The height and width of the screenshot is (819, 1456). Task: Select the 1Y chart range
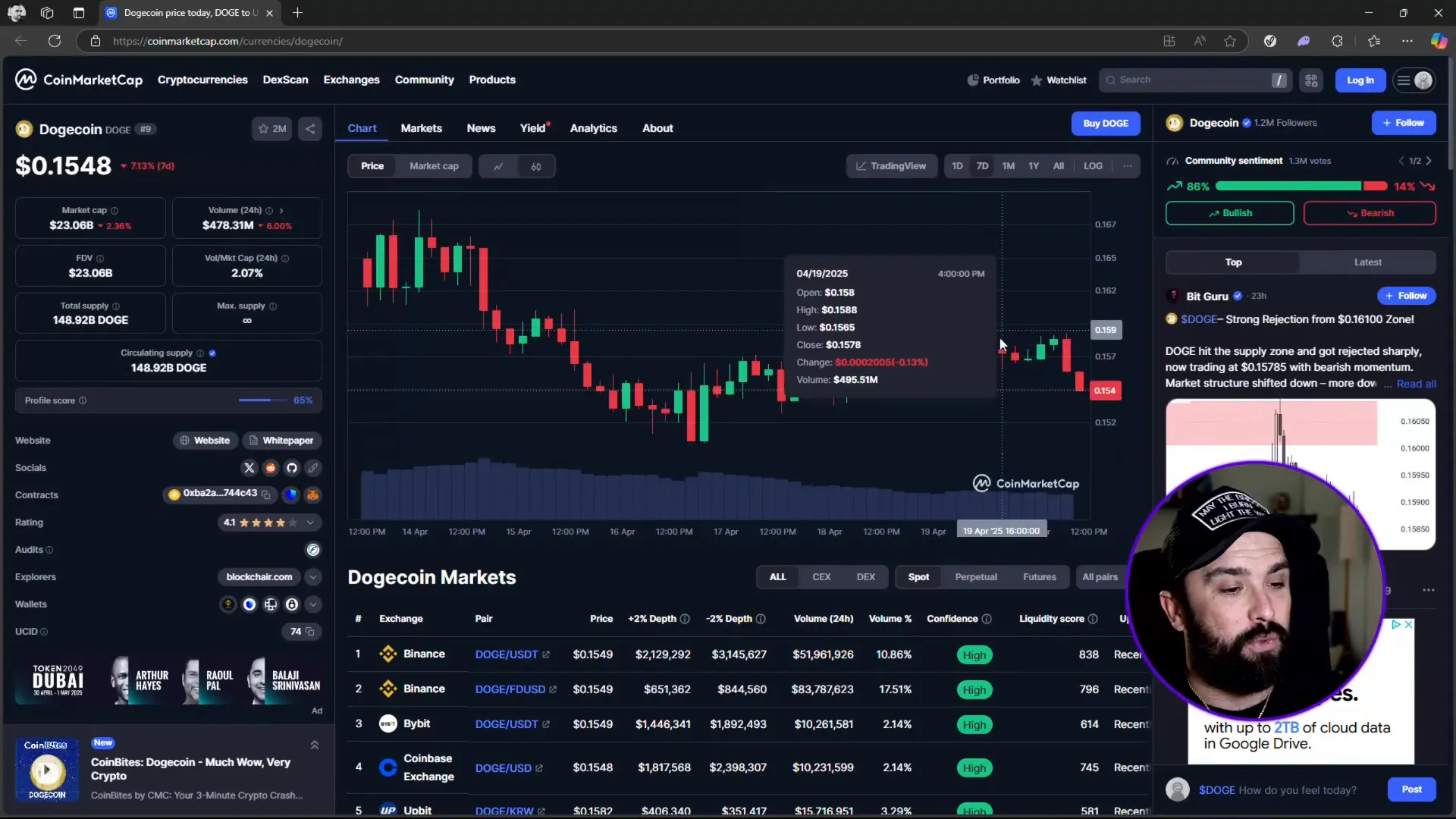click(x=1034, y=166)
